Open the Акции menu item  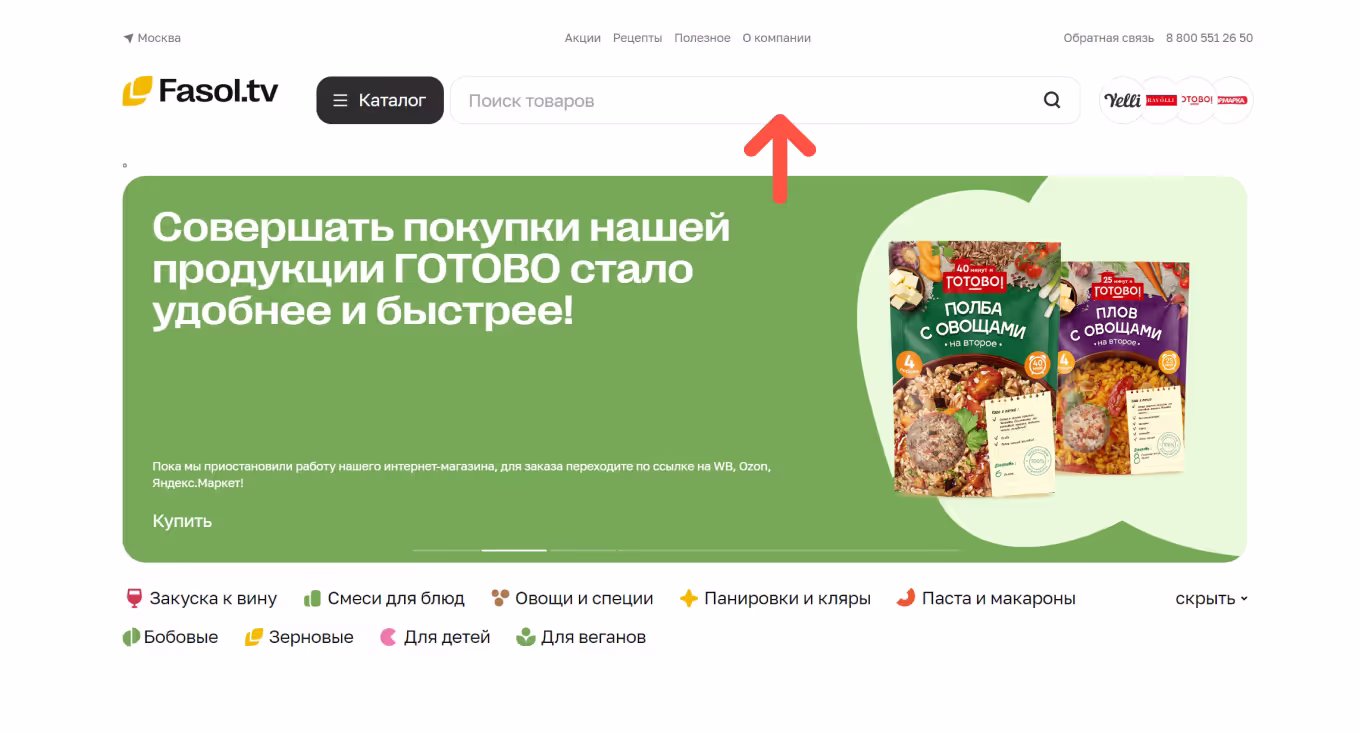[583, 38]
